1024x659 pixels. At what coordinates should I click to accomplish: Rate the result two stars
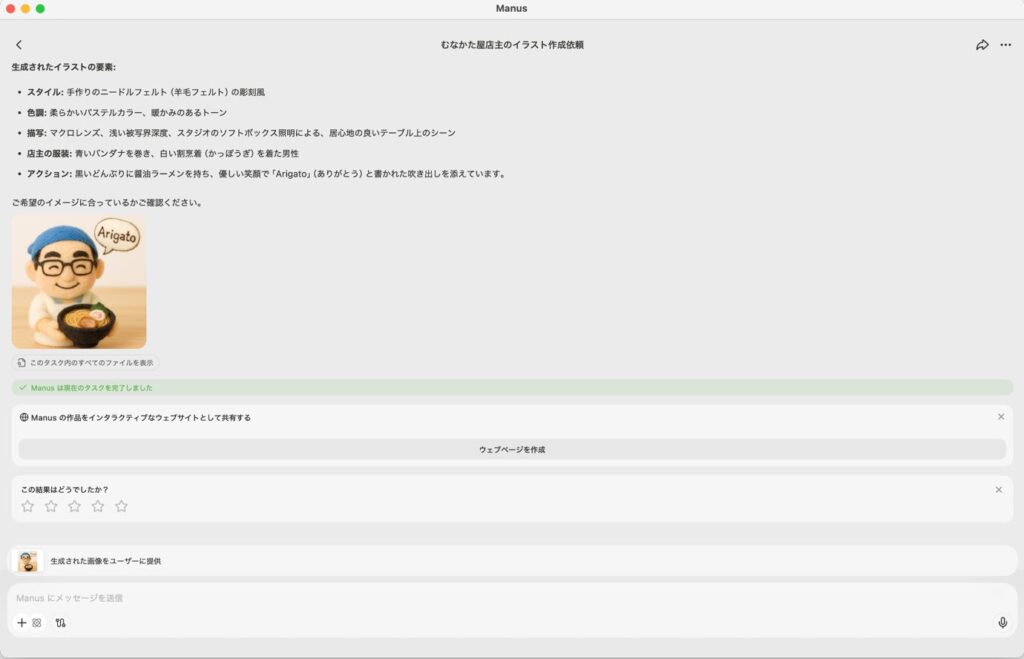pos(51,506)
